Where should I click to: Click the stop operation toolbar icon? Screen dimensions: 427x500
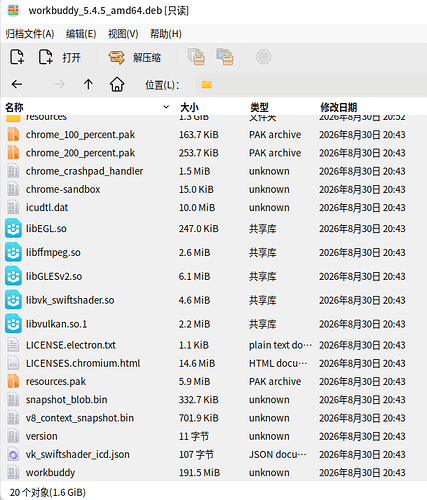(263, 57)
